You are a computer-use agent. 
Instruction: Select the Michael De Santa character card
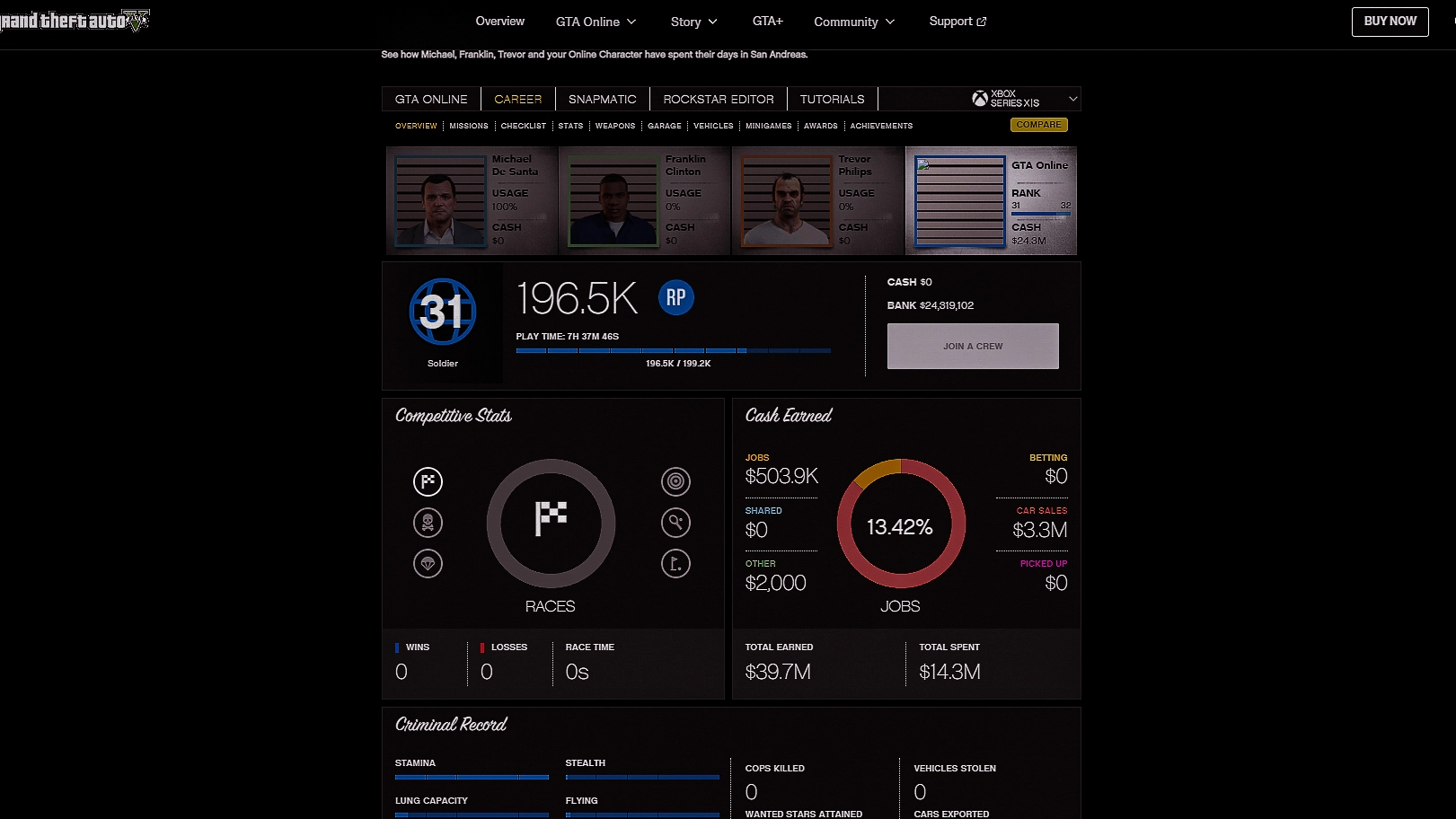click(x=471, y=201)
